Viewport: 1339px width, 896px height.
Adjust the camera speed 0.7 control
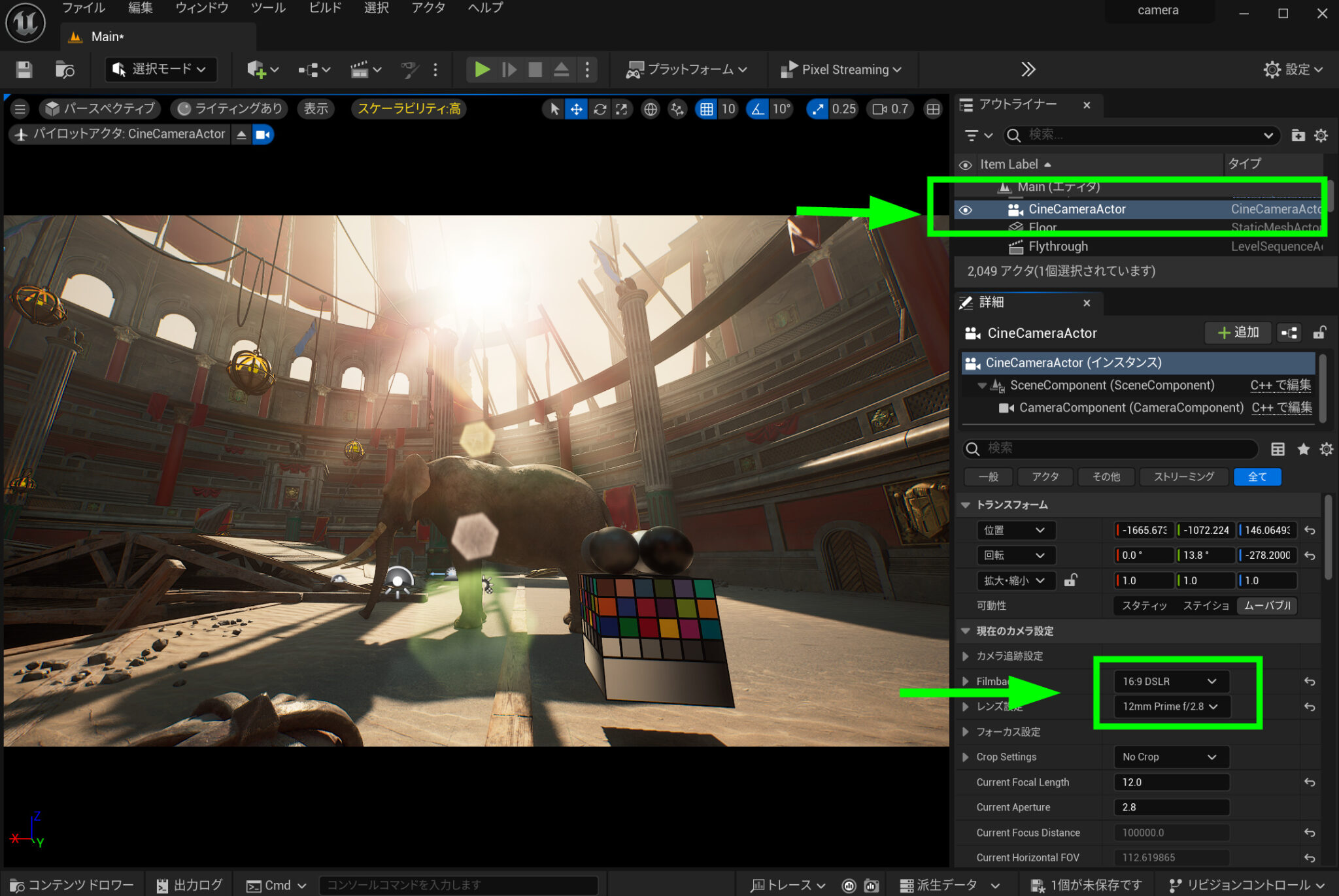tap(889, 109)
